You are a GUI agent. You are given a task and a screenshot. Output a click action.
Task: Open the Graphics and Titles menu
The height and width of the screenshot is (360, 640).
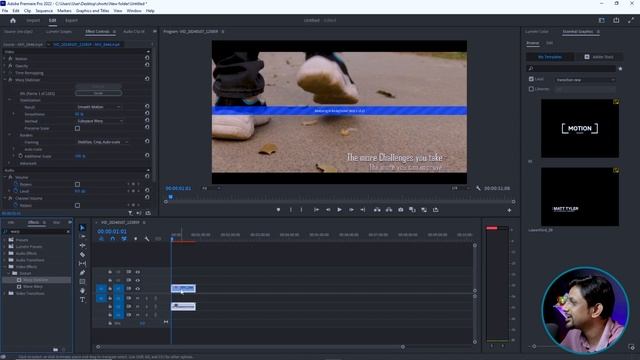tap(92, 11)
